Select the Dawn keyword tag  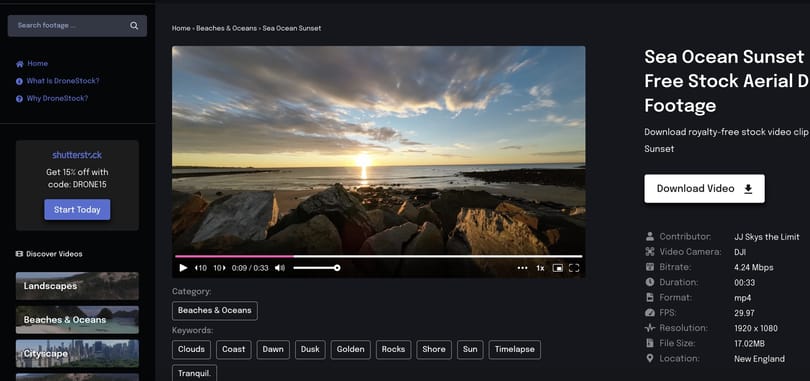click(273, 350)
